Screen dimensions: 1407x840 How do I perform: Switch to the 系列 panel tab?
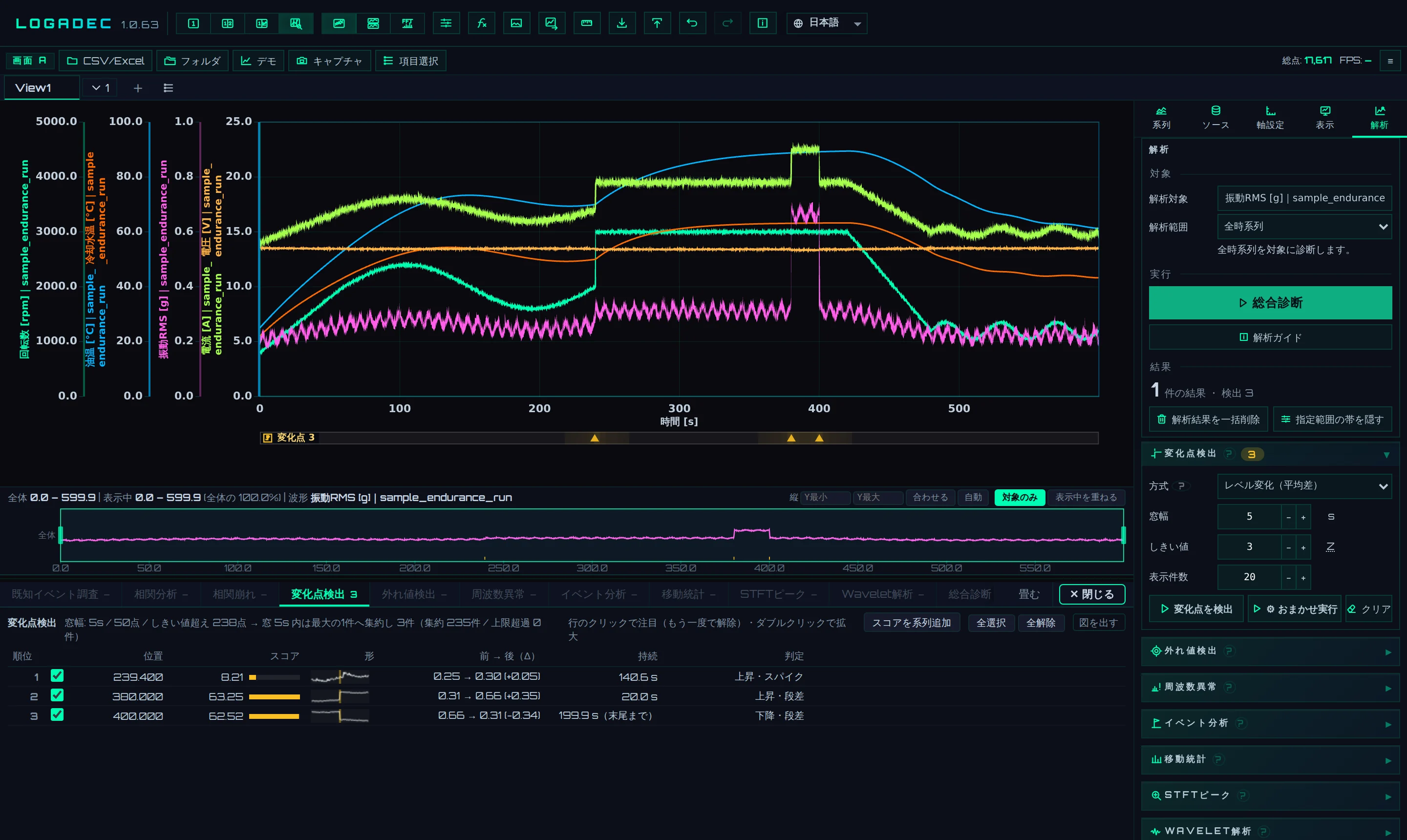1161,118
